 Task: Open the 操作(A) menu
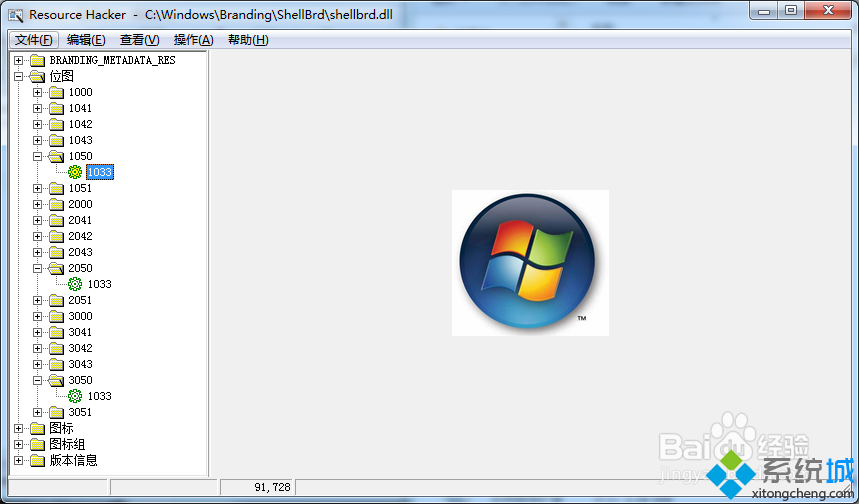point(193,40)
